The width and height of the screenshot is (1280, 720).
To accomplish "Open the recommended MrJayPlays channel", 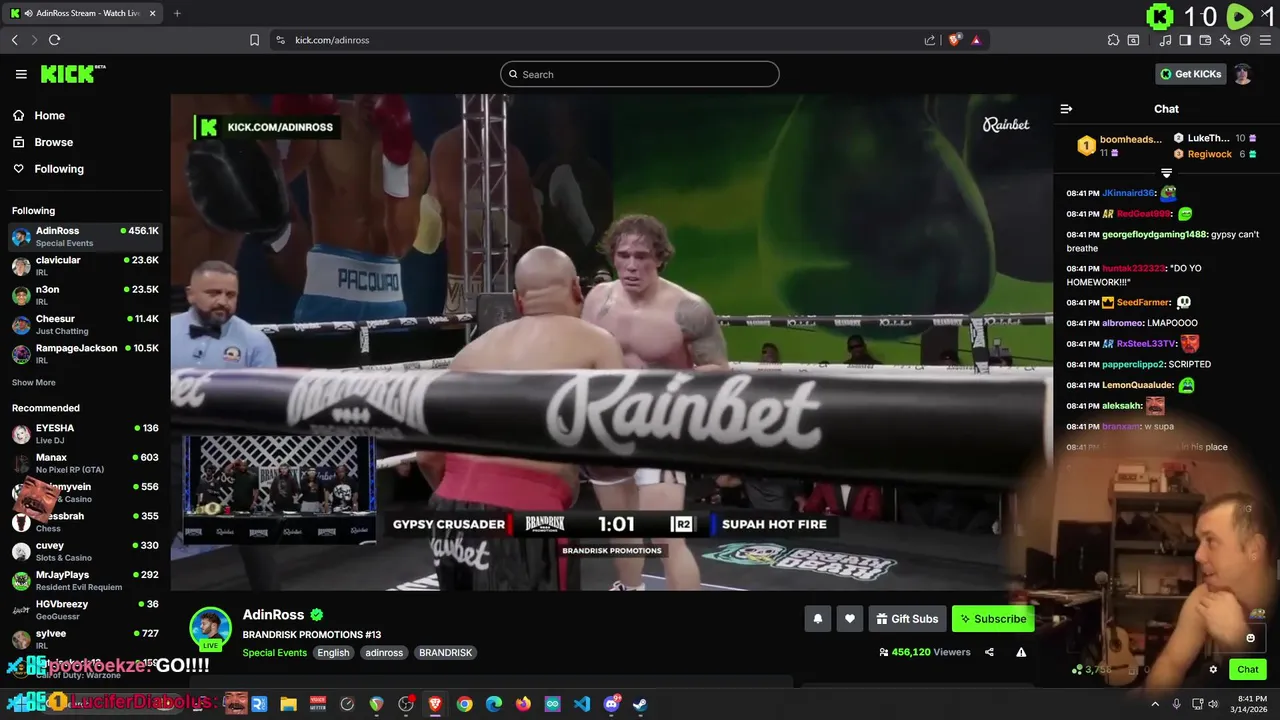I will pos(85,580).
